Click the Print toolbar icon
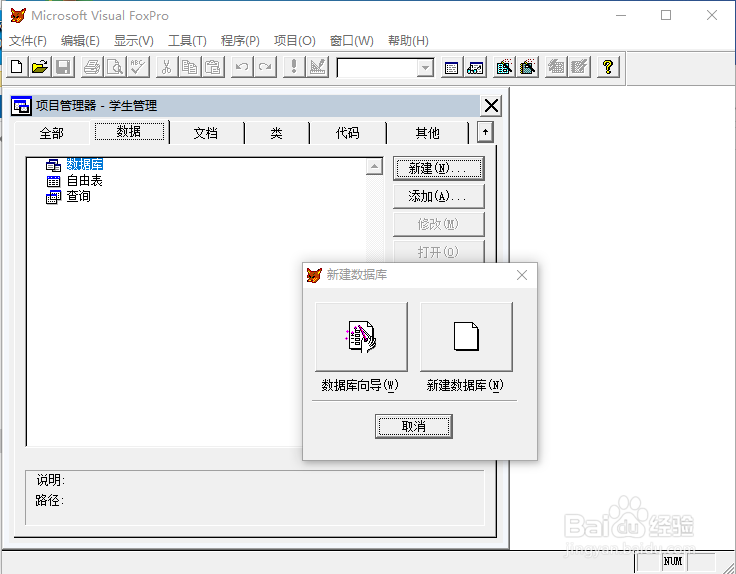The height and width of the screenshot is (574, 736). (92, 67)
